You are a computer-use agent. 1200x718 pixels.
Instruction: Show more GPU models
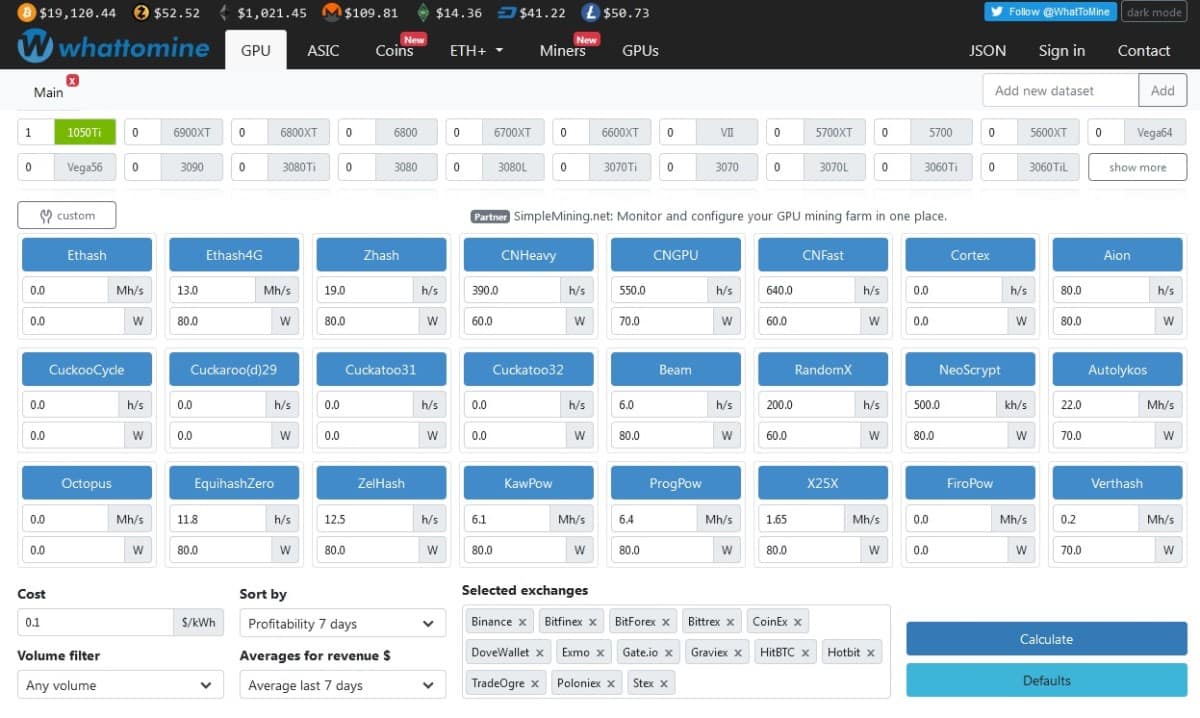click(x=1137, y=167)
